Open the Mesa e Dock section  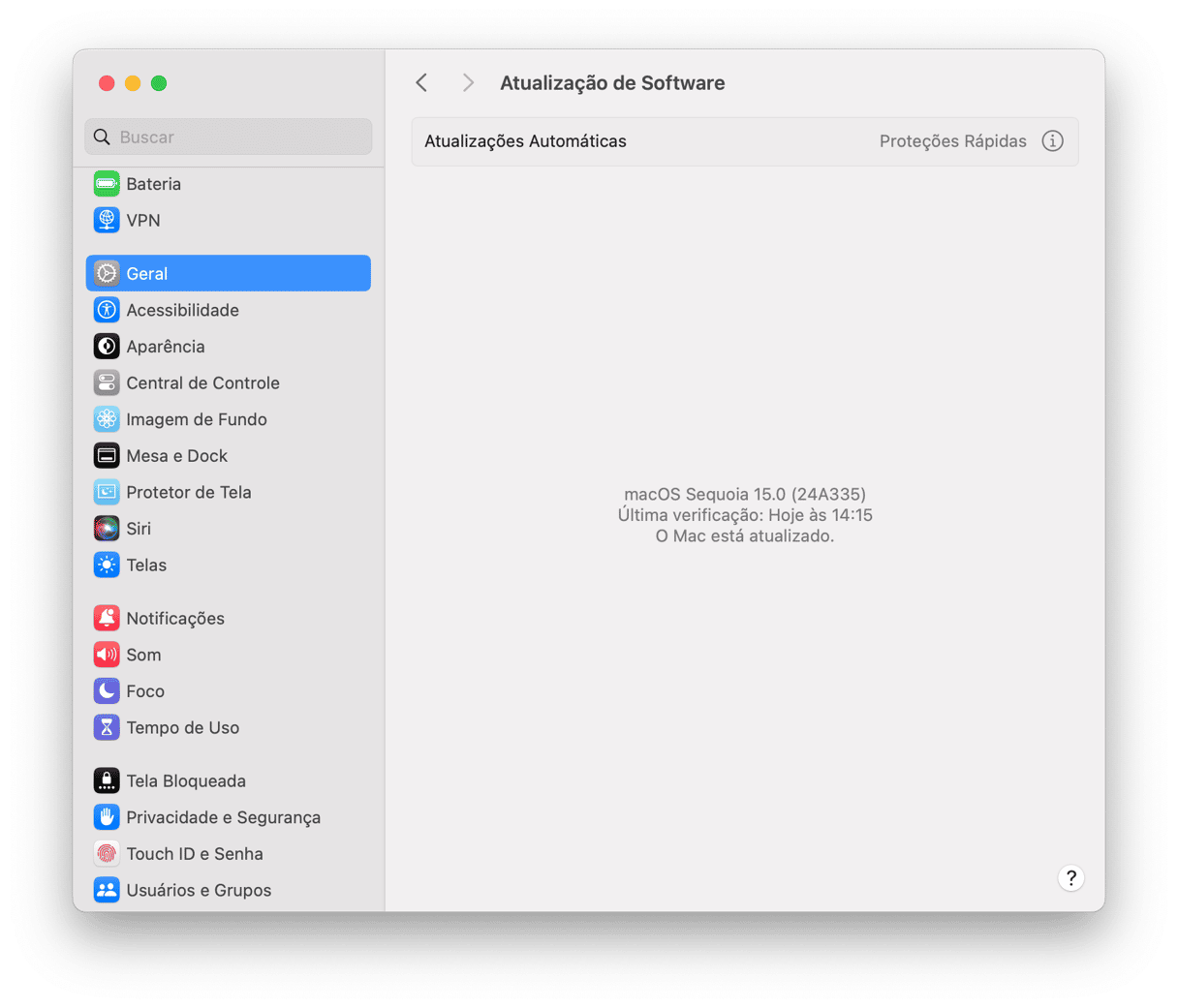point(177,456)
